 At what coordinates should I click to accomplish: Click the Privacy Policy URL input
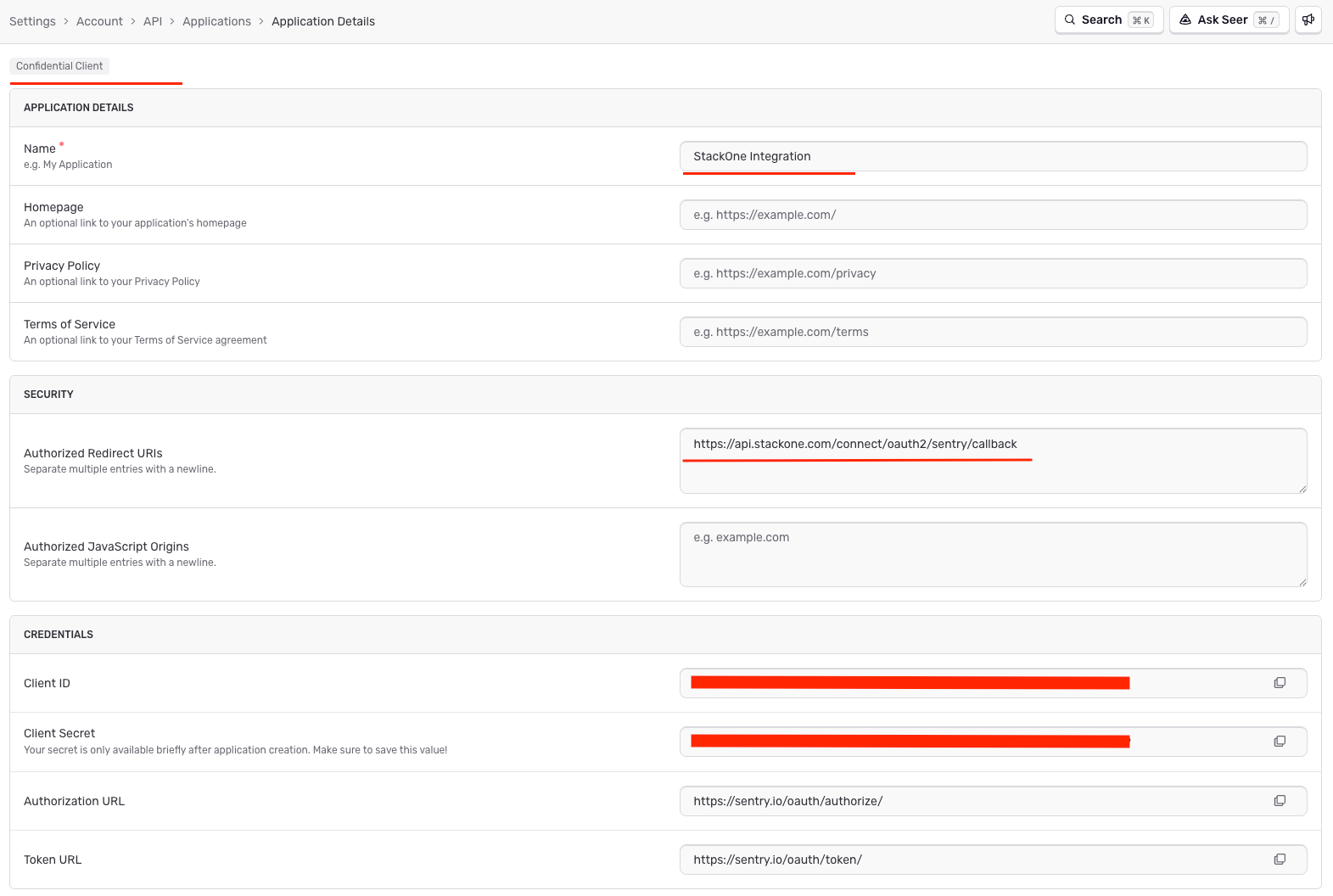click(993, 273)
